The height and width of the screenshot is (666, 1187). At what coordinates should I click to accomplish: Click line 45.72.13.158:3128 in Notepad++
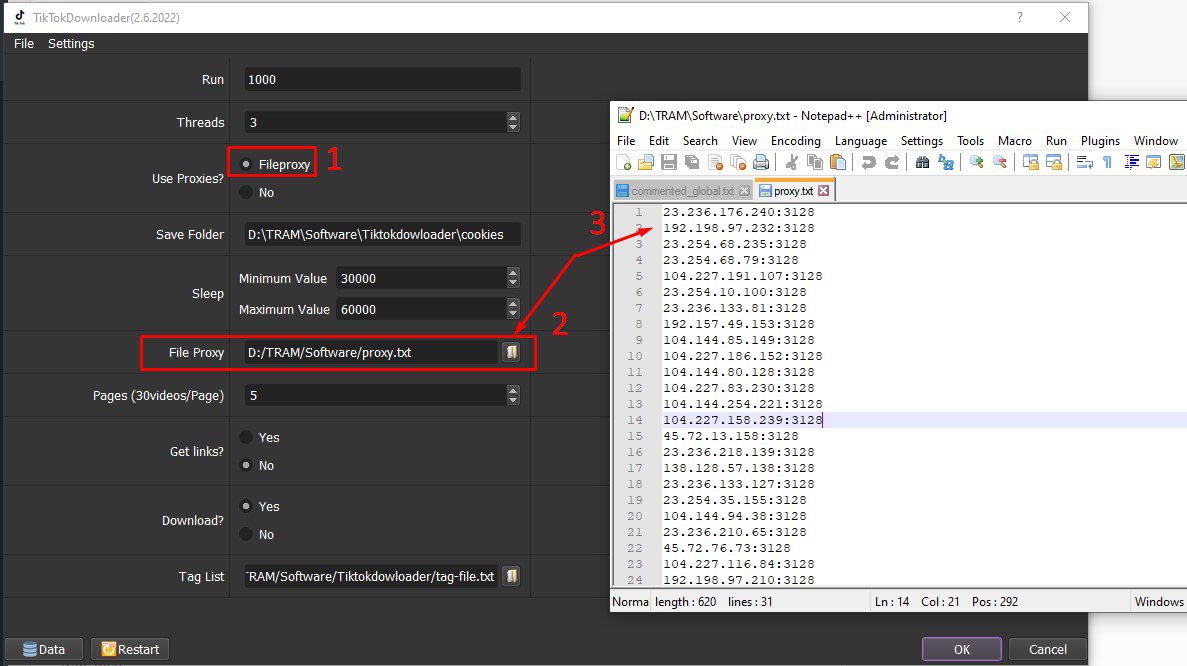tap(731, 436)
